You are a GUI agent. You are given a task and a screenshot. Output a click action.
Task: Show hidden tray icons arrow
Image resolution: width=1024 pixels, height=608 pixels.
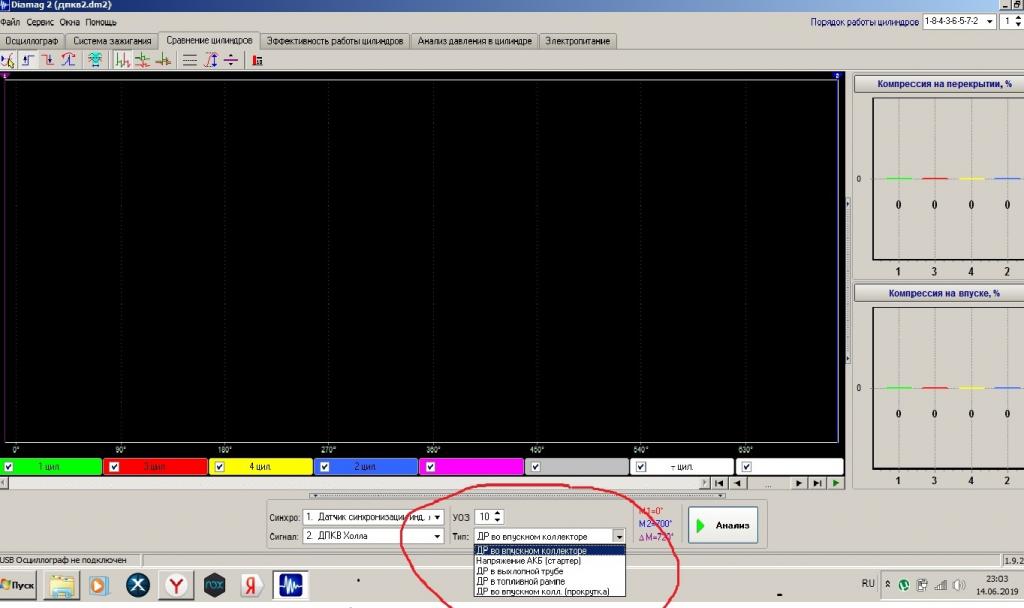[888, 584]
